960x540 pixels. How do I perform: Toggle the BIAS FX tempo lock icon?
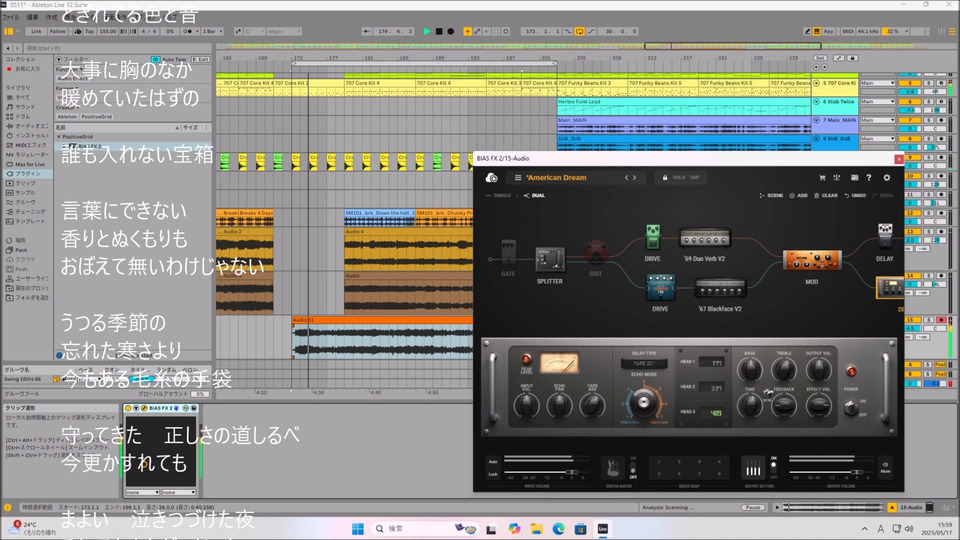pos(665,178)
